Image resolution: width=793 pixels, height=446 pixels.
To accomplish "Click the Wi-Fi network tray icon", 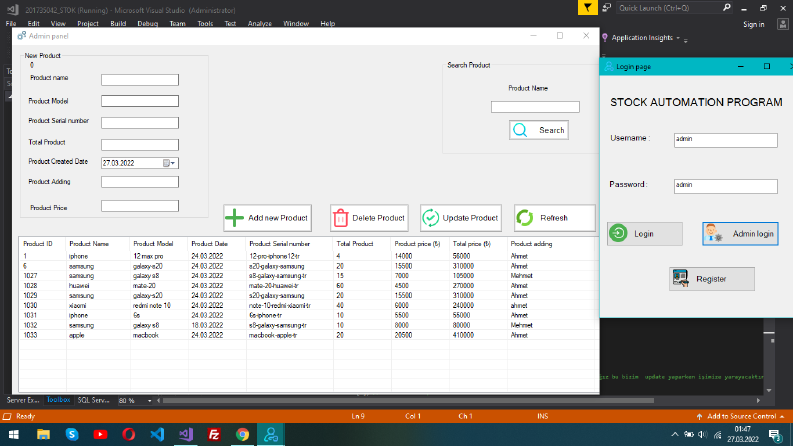I will [x=718, y=434].
